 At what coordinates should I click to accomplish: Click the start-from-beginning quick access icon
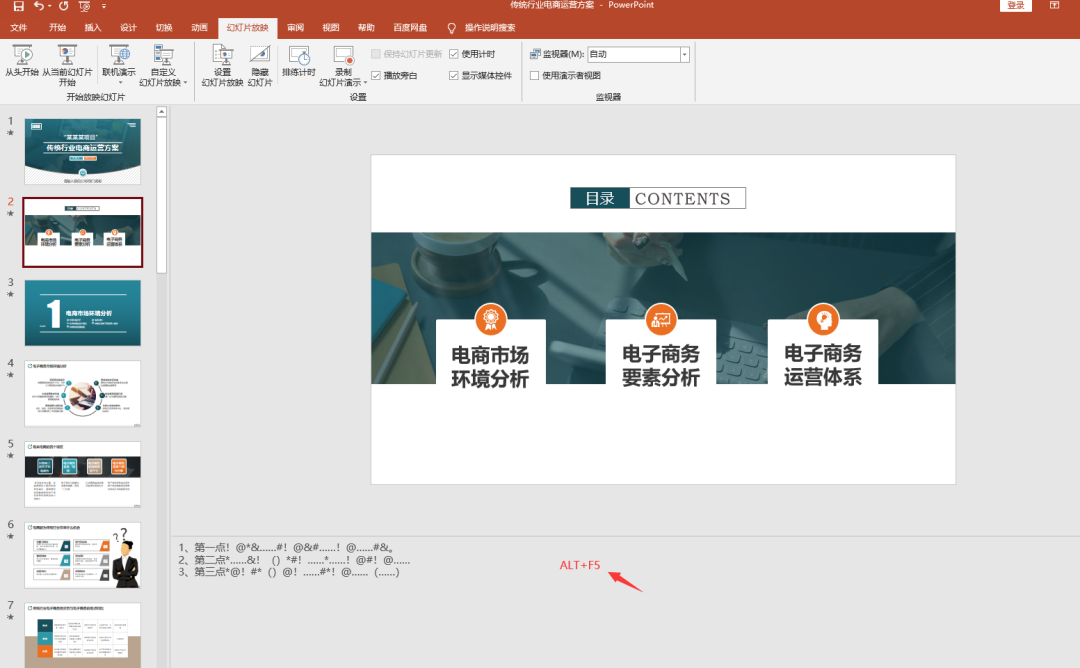[x=85, y=6]
